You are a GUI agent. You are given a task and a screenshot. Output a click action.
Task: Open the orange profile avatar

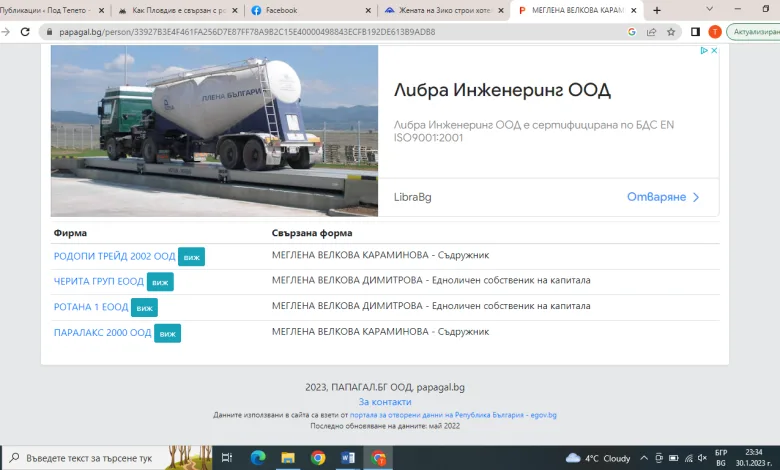click(x=715, y=32)
